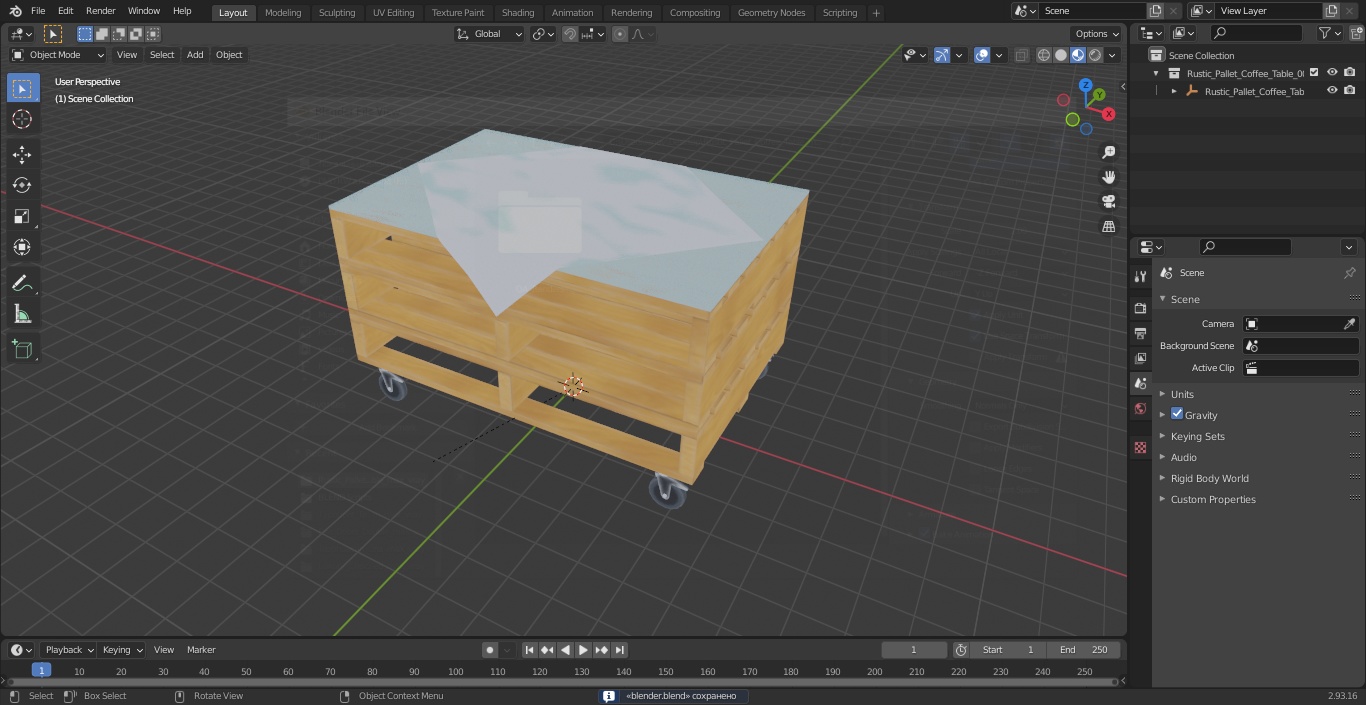Switch to the Modeling workspace tab

pos(283,13)
